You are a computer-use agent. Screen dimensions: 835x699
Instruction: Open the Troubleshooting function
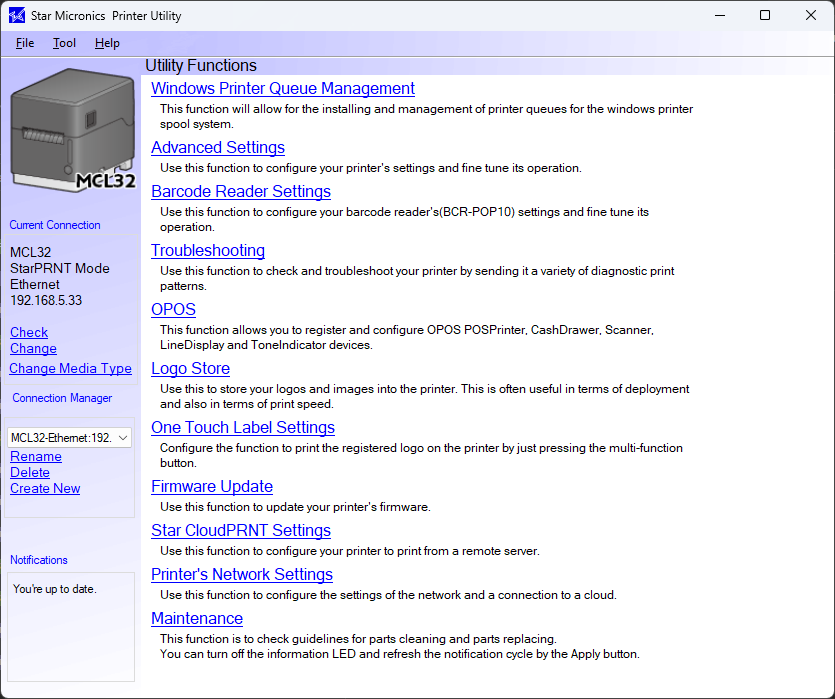208,251
